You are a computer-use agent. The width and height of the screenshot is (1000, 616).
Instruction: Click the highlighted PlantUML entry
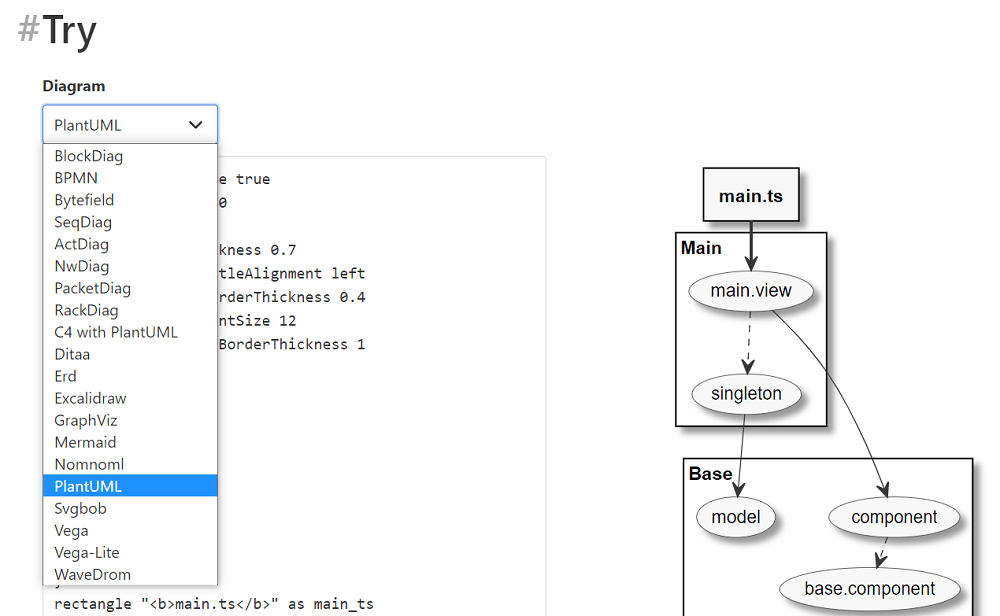click(86, 485)
